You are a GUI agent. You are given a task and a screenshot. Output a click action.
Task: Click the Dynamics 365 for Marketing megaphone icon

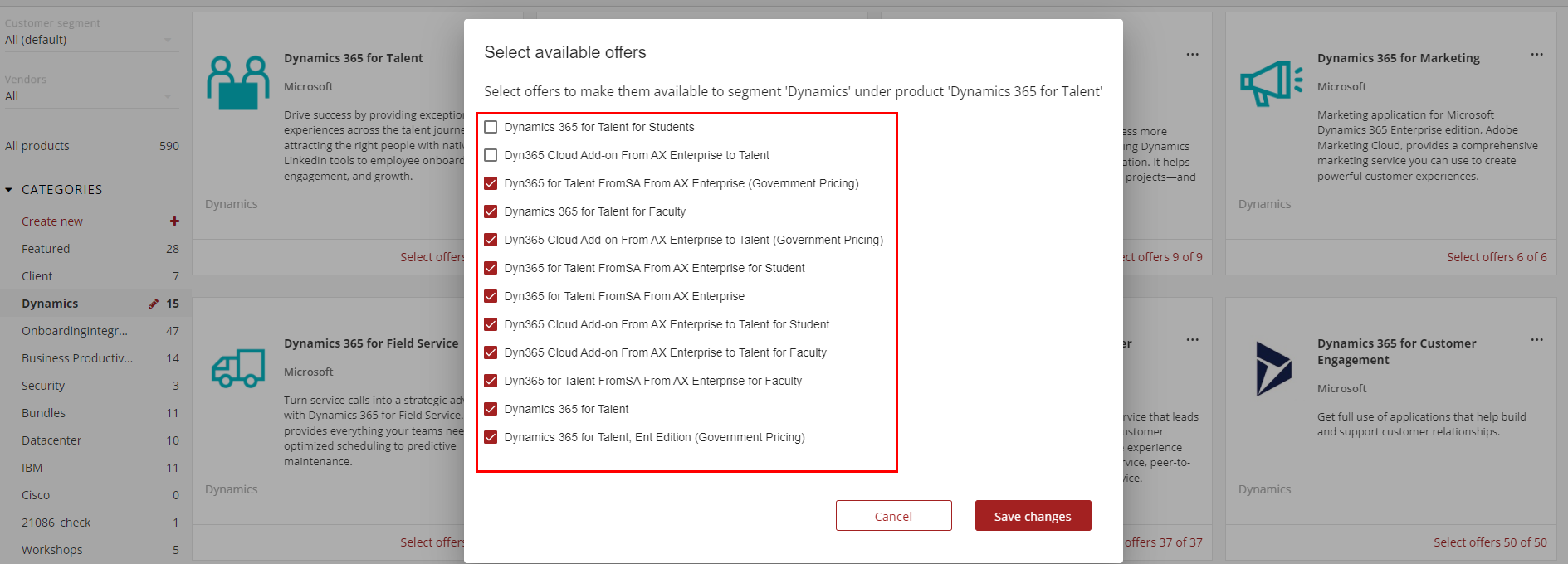point(1272,83)
